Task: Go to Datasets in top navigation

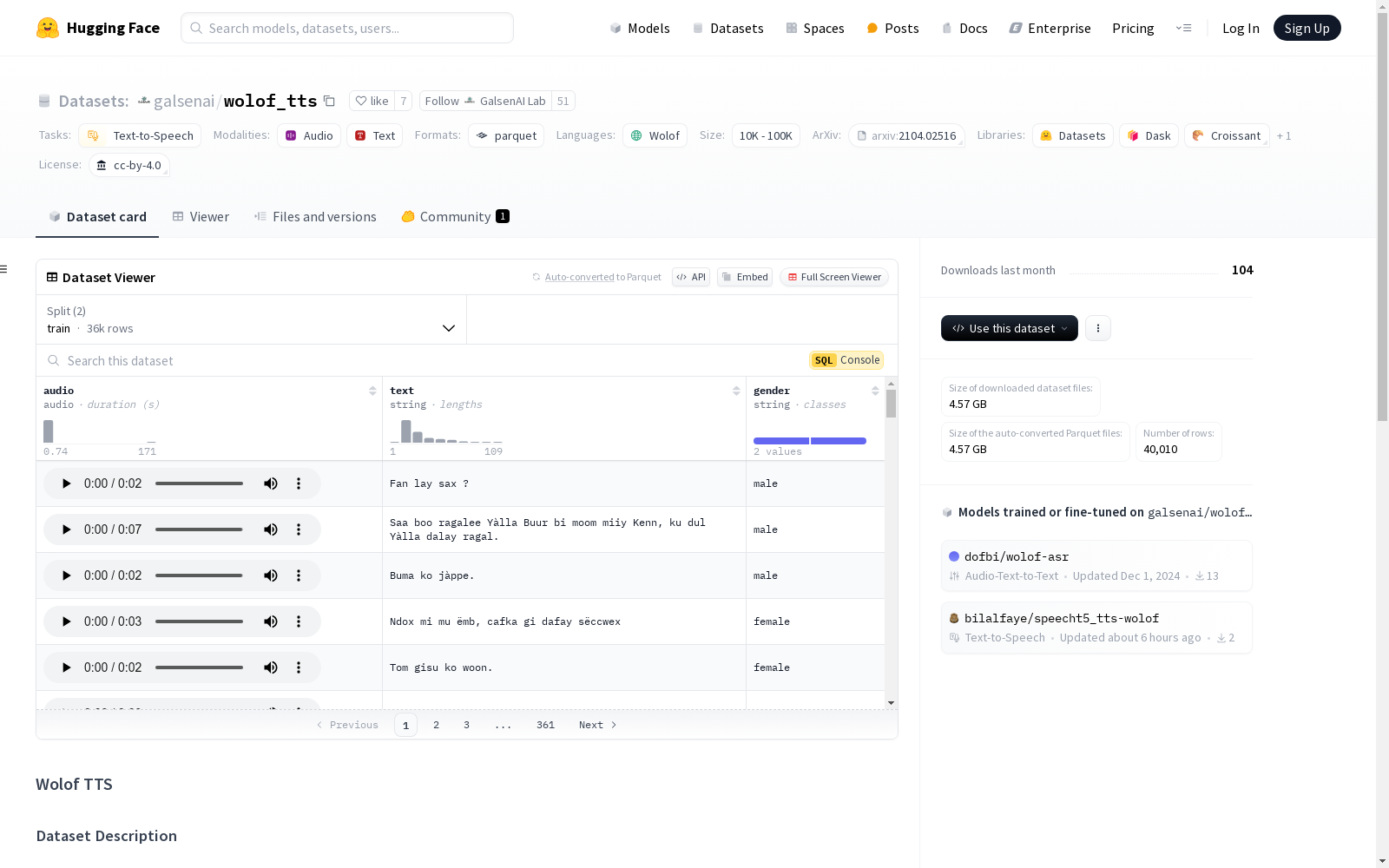Action: click(x=727, y=28)
